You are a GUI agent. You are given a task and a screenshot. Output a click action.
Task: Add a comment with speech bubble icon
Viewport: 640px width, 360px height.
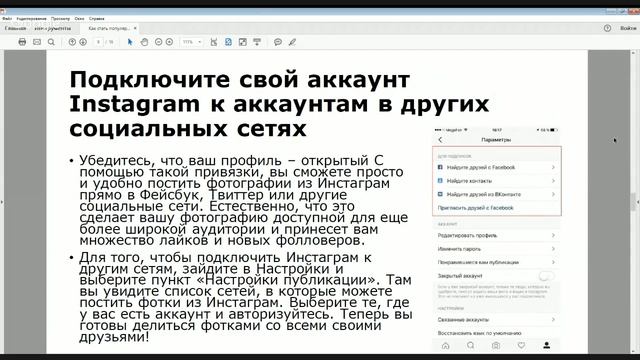(x=278, y=42)
